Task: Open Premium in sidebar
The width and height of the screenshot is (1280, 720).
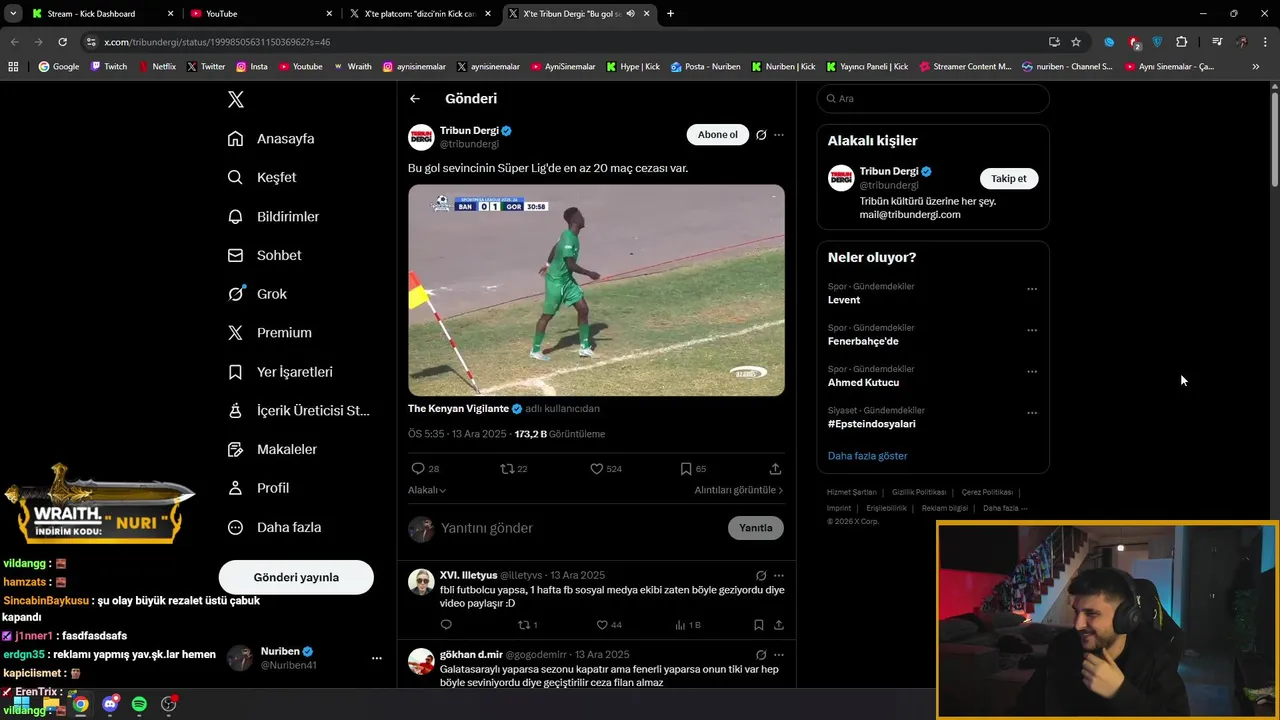Action: coord(269,332)
